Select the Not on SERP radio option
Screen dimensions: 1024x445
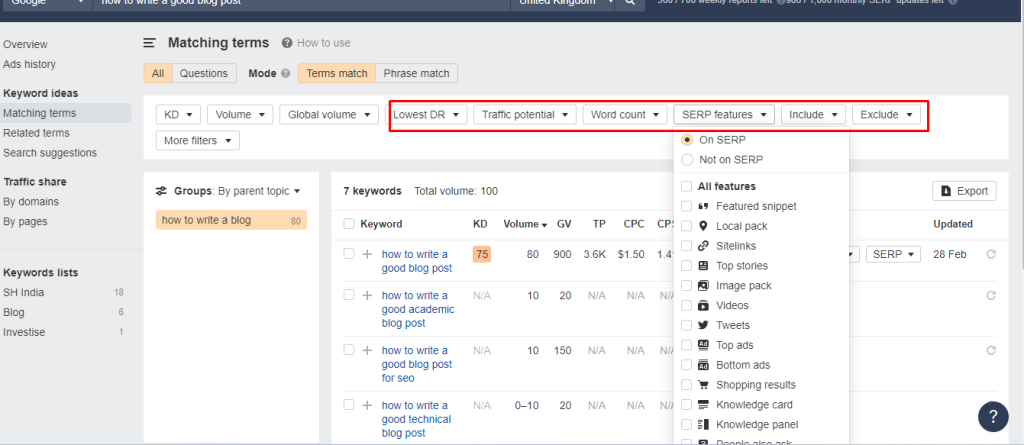pyautogui.click(x=686, y=159)
